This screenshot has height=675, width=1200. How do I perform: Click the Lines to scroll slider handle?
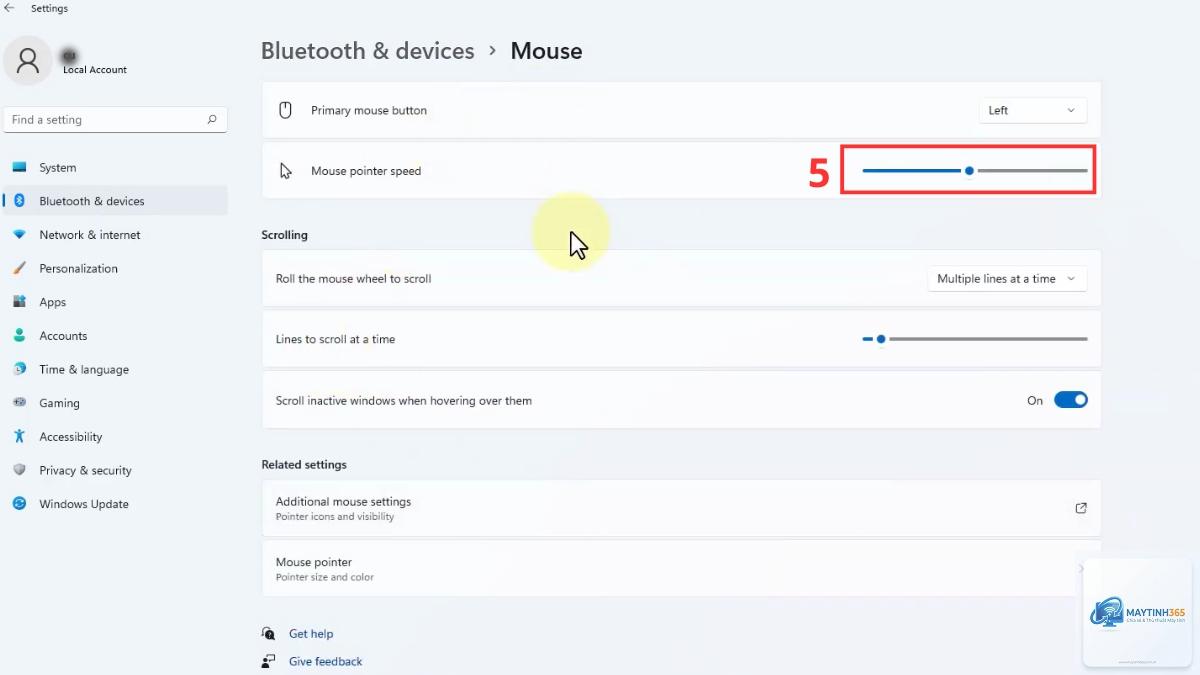click(x=881, y=339)
